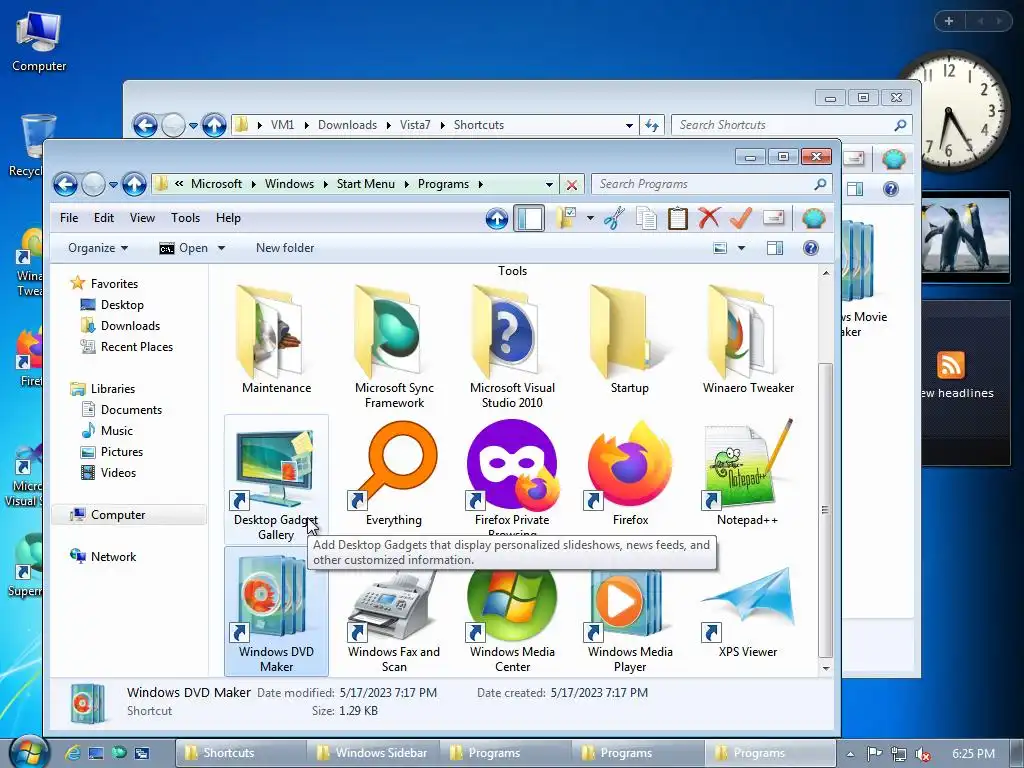Select the Everything search shortcut
Screen dimensions: 1024x768
(x=394, y=474)
